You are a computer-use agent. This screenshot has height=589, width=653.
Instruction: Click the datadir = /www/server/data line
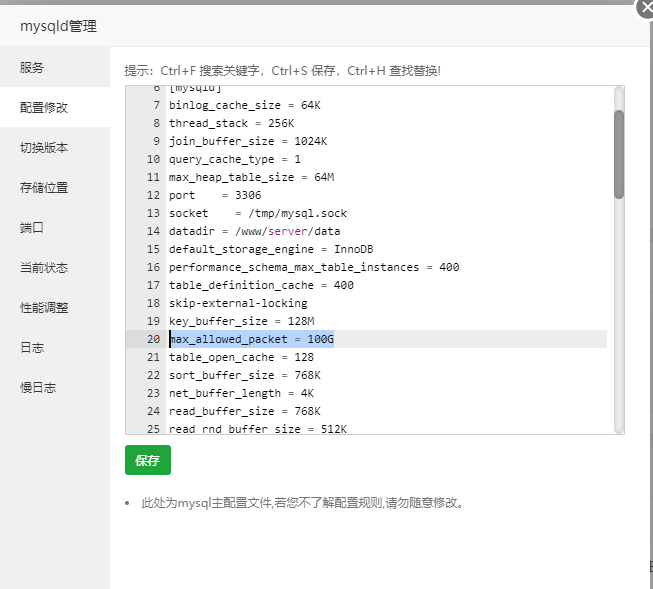(x=254, y=231)
